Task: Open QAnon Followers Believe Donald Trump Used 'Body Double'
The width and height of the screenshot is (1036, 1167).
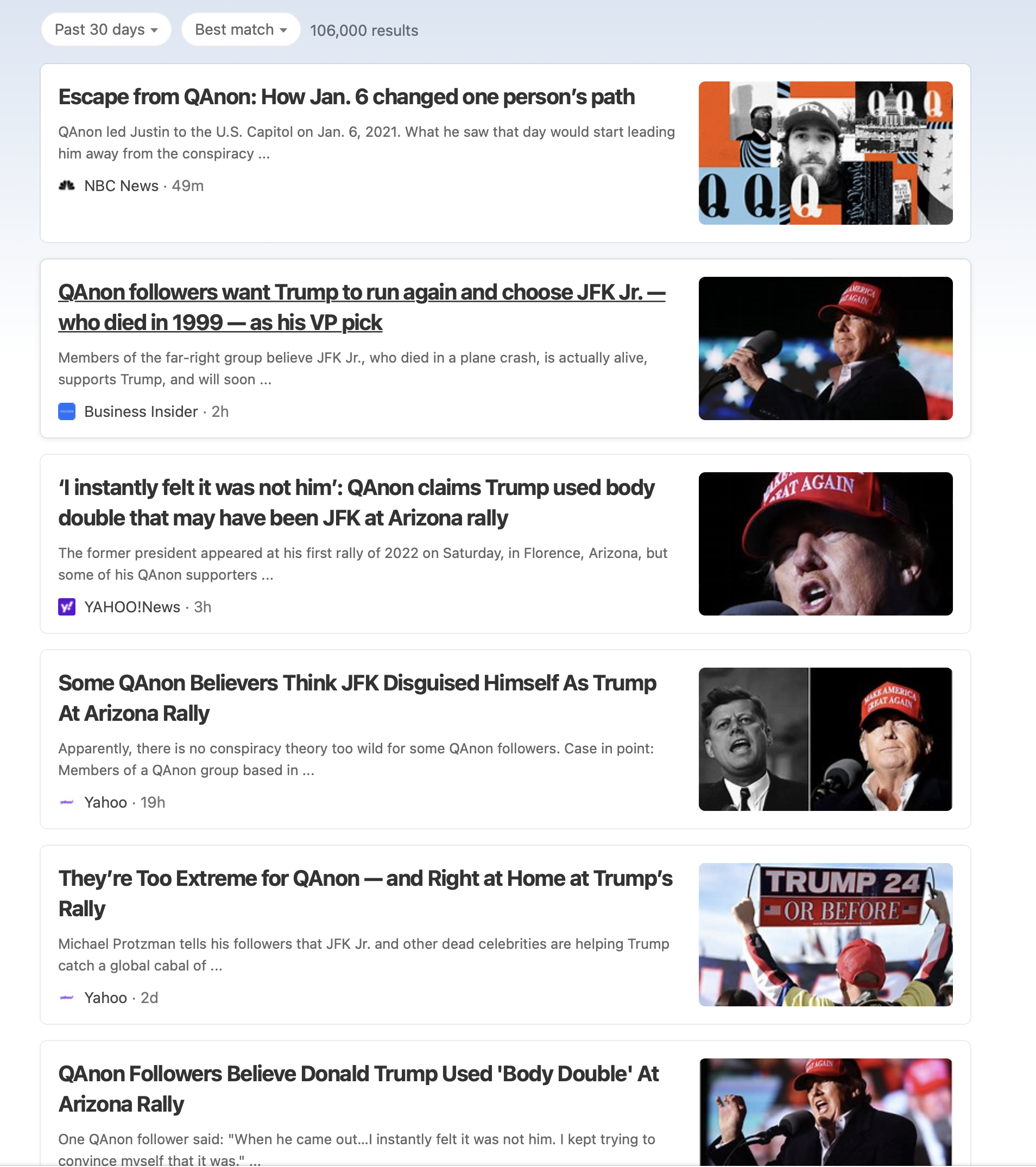Action: click(359, 1088)
